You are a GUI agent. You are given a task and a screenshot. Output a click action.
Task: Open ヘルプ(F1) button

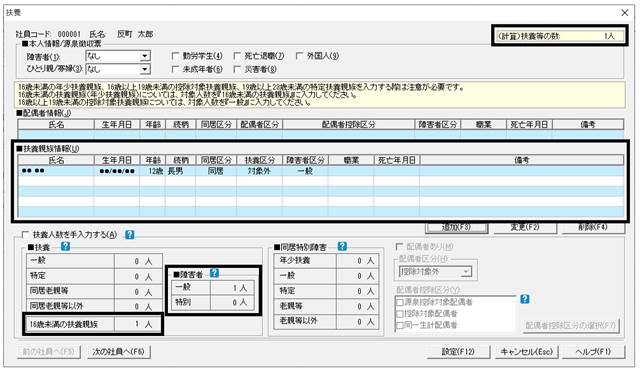(593, 352)
